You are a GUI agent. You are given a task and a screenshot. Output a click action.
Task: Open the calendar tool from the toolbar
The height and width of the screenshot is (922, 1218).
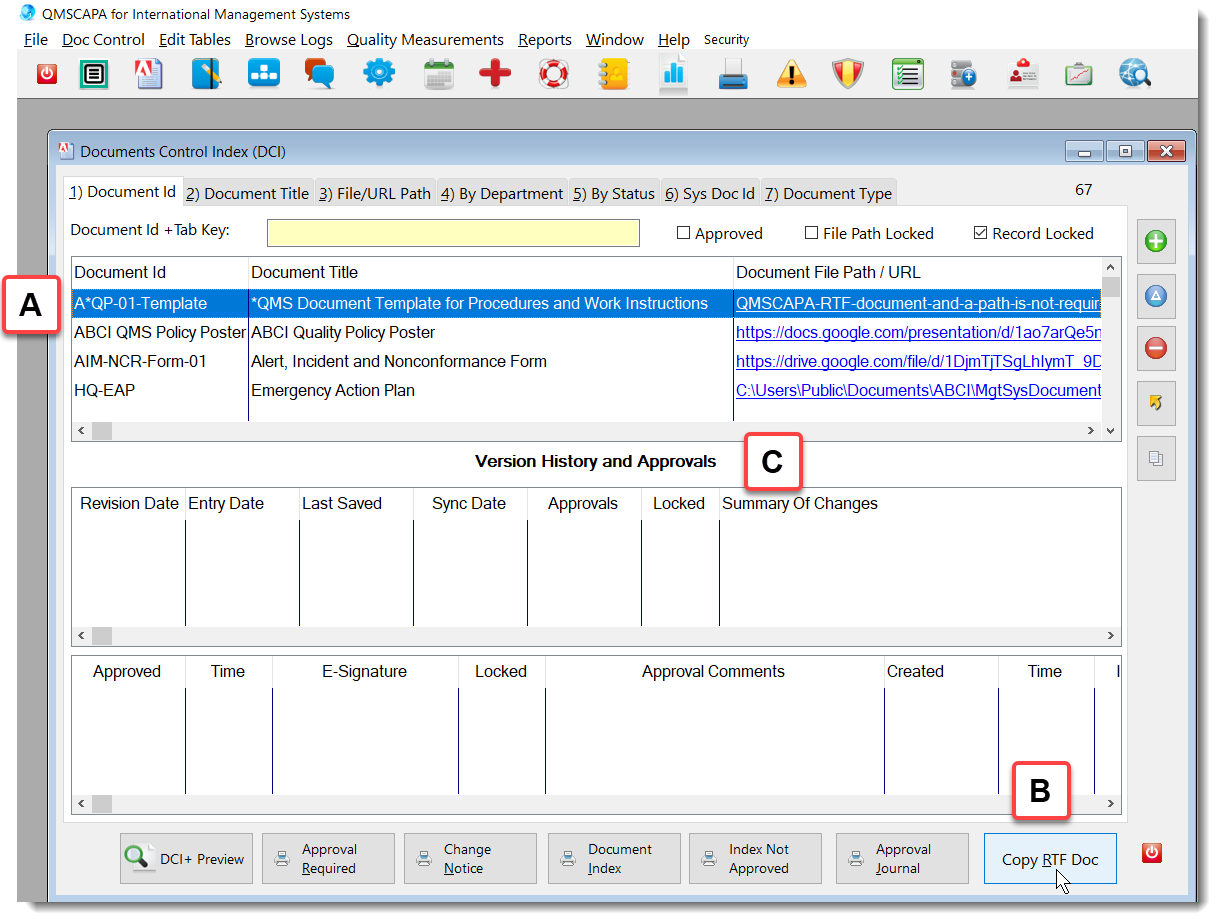(438, 73)
